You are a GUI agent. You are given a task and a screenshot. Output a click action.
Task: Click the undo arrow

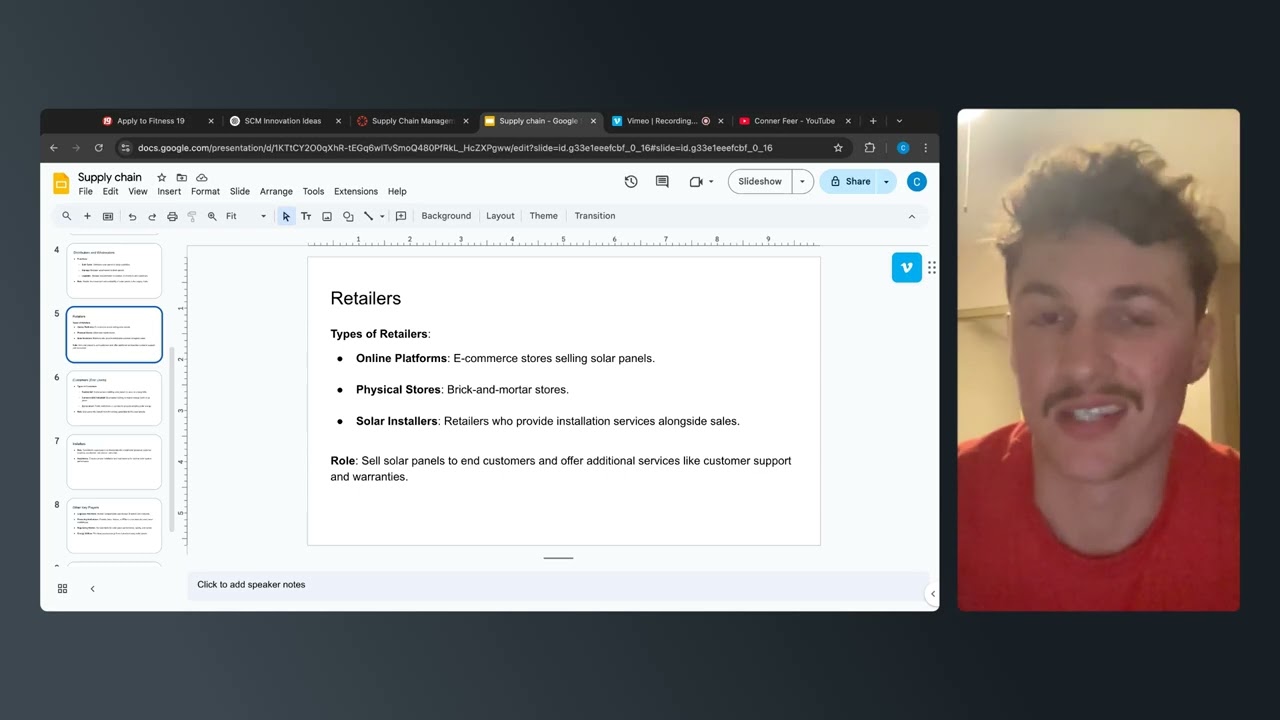click(132, 216)
